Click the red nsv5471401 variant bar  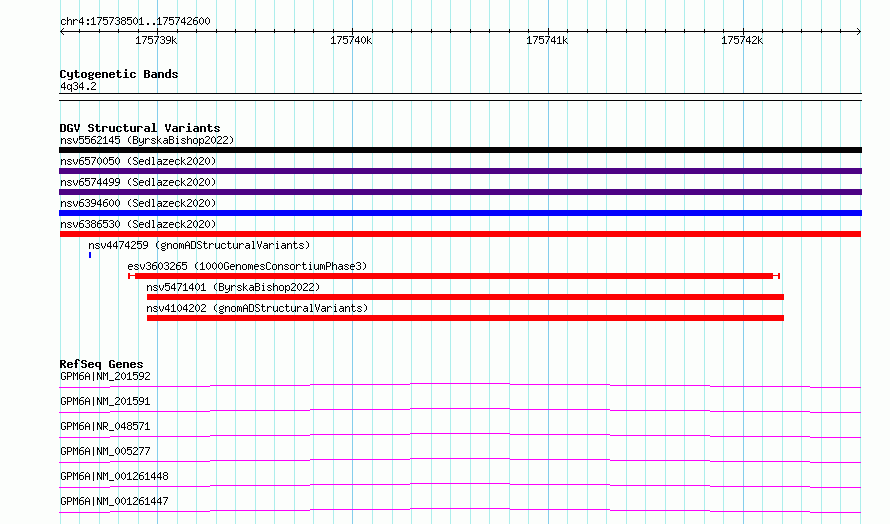point(465,297)
